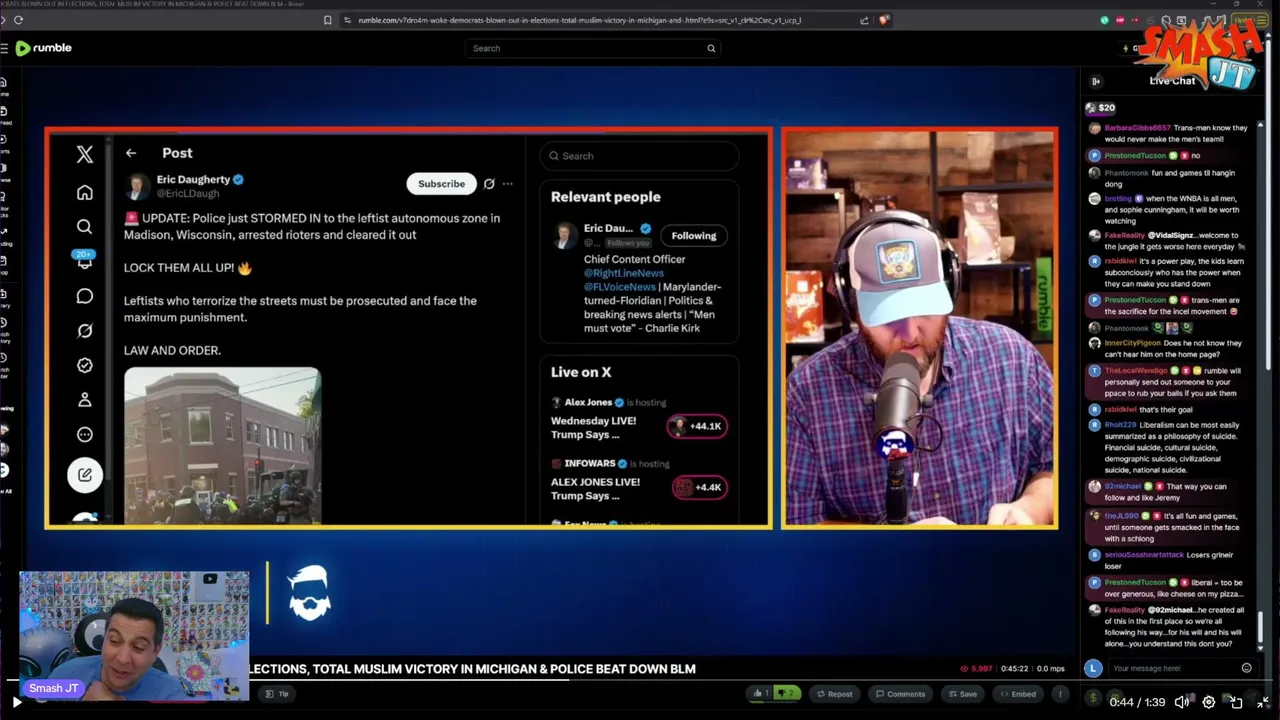Open X notifications bell icon

point(85,261)
